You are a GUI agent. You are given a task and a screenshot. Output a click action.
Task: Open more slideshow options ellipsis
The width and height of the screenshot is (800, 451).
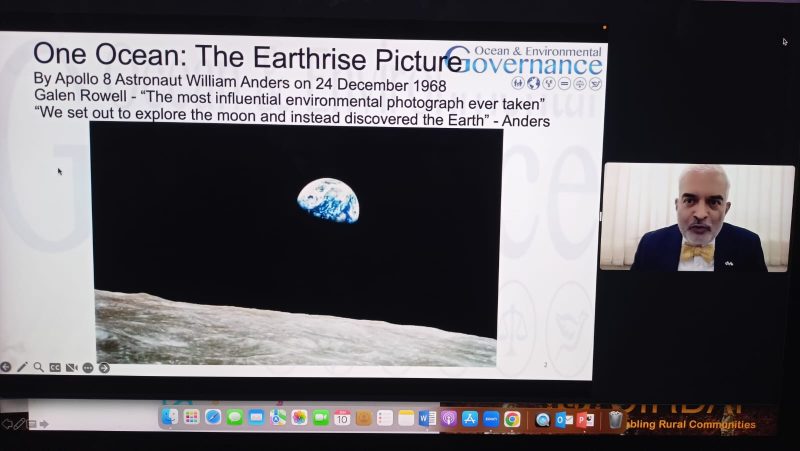click(88, 368)
